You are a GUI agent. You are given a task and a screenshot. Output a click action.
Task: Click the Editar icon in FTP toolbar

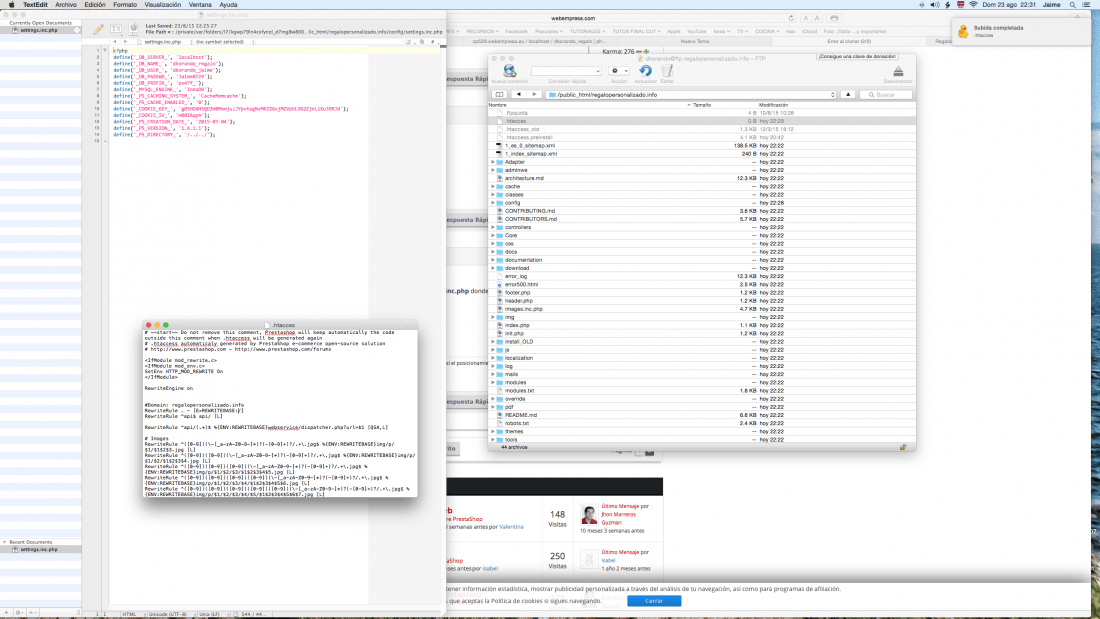click(667, 71)
